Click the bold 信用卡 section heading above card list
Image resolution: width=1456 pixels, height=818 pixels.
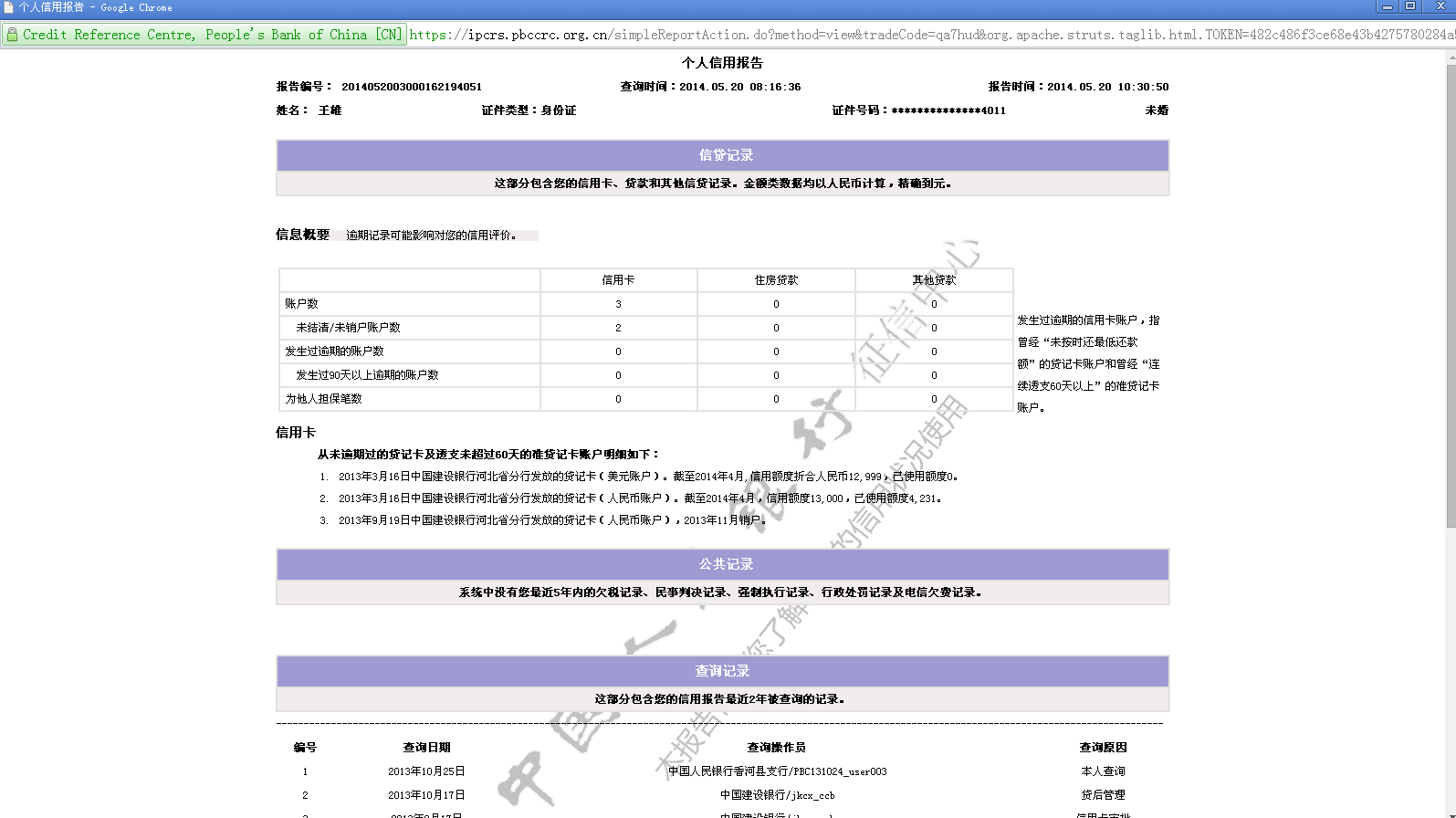pyautogui.click(x=296, y=433)
